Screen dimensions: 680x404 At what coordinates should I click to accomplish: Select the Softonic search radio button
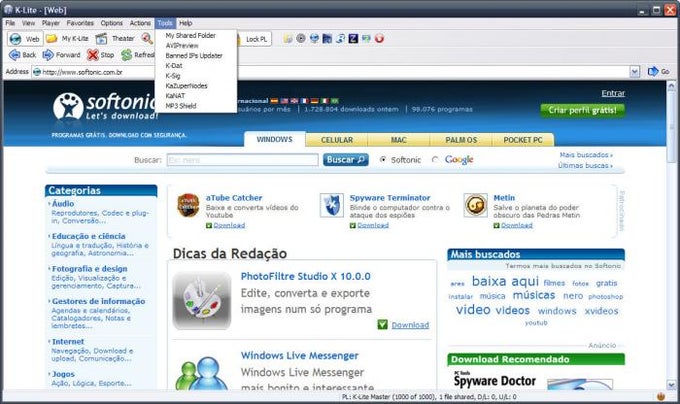point(382,160)
